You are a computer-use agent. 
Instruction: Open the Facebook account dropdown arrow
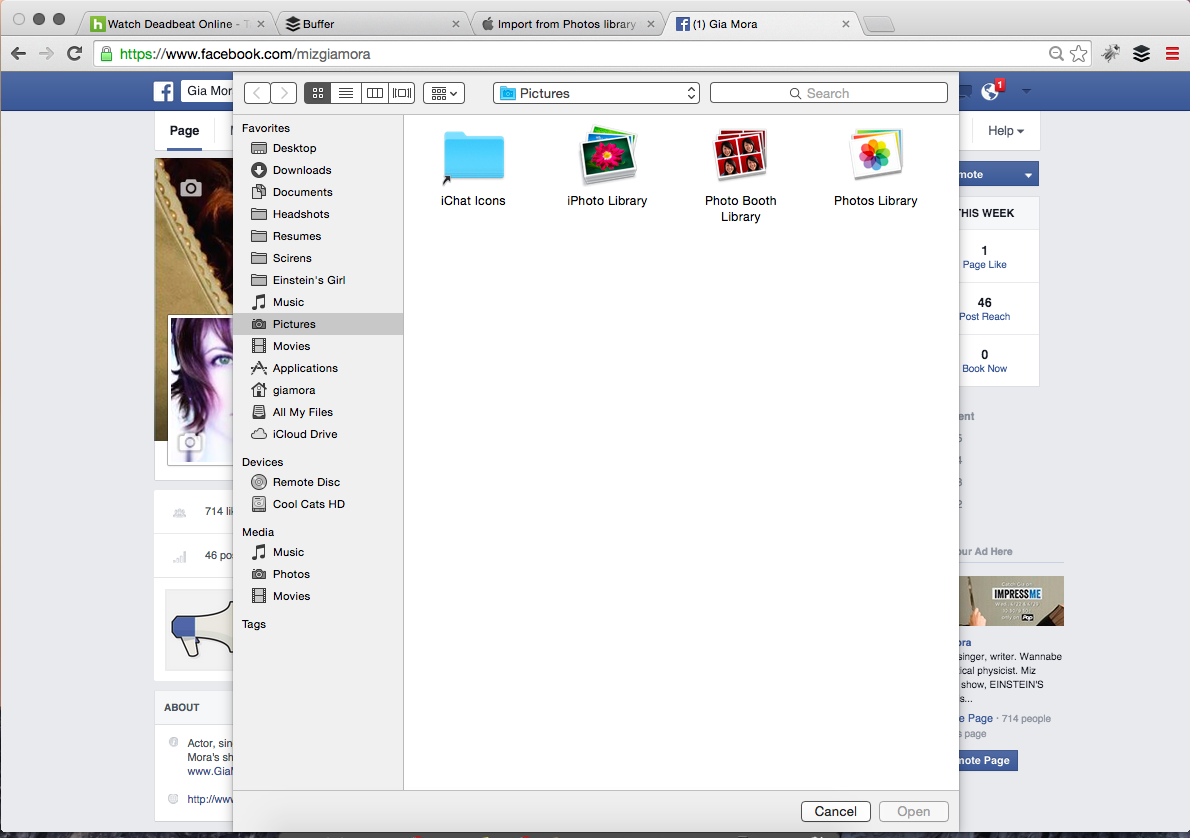click(1026, 91)
